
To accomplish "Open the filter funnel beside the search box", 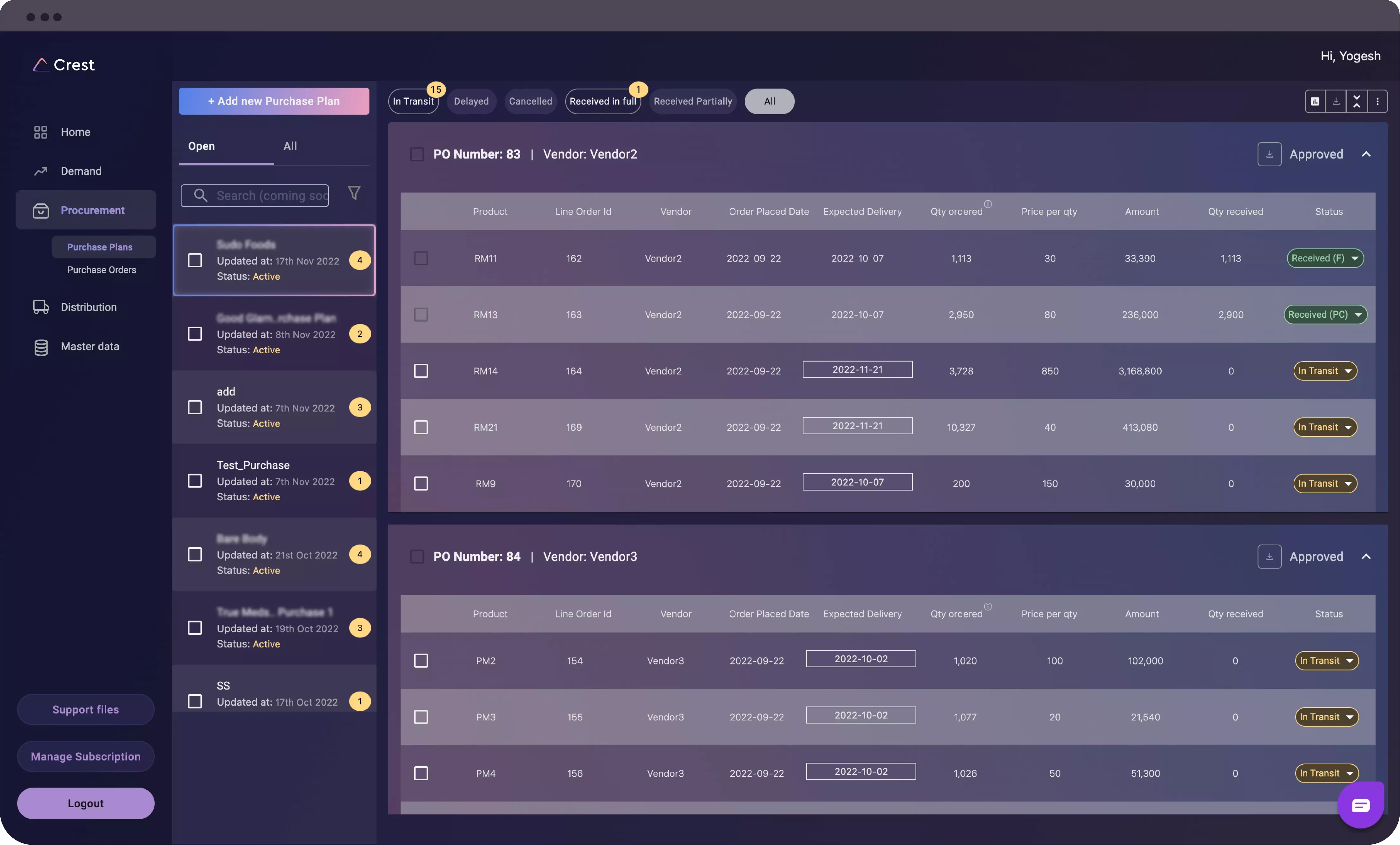I will (355, 193).
